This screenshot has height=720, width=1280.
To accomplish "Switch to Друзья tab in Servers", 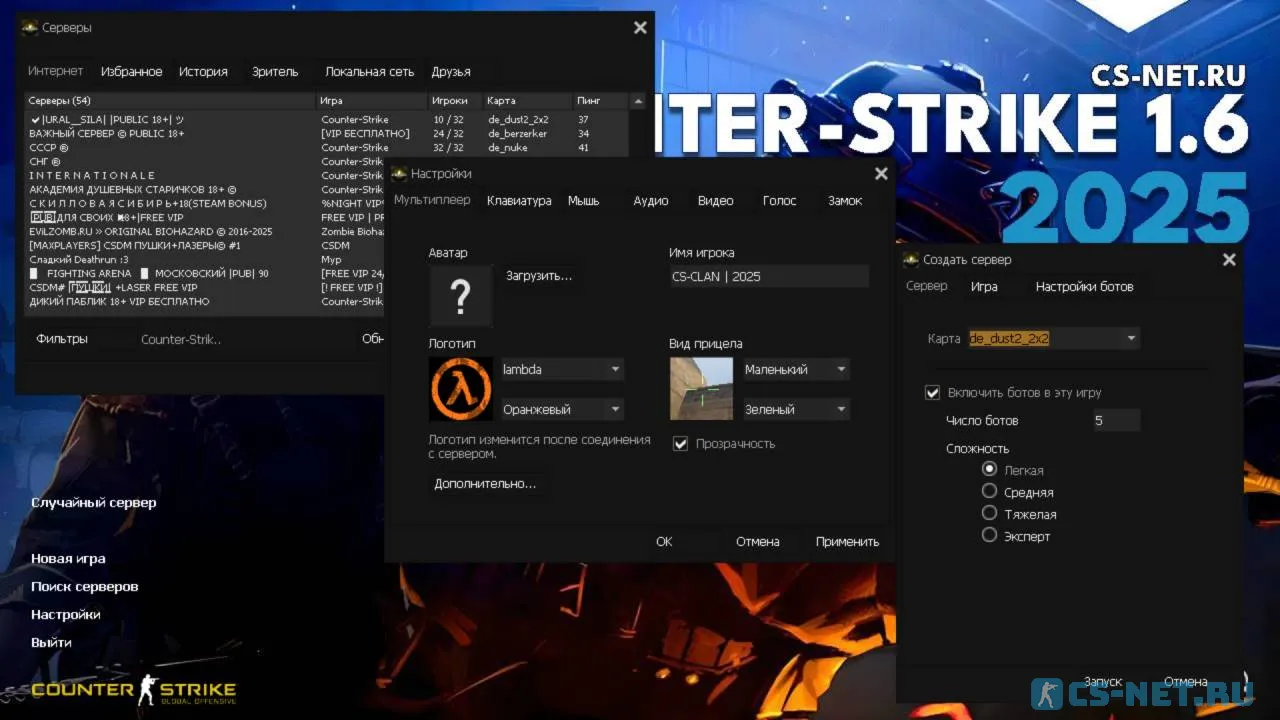I will [451, 72].
